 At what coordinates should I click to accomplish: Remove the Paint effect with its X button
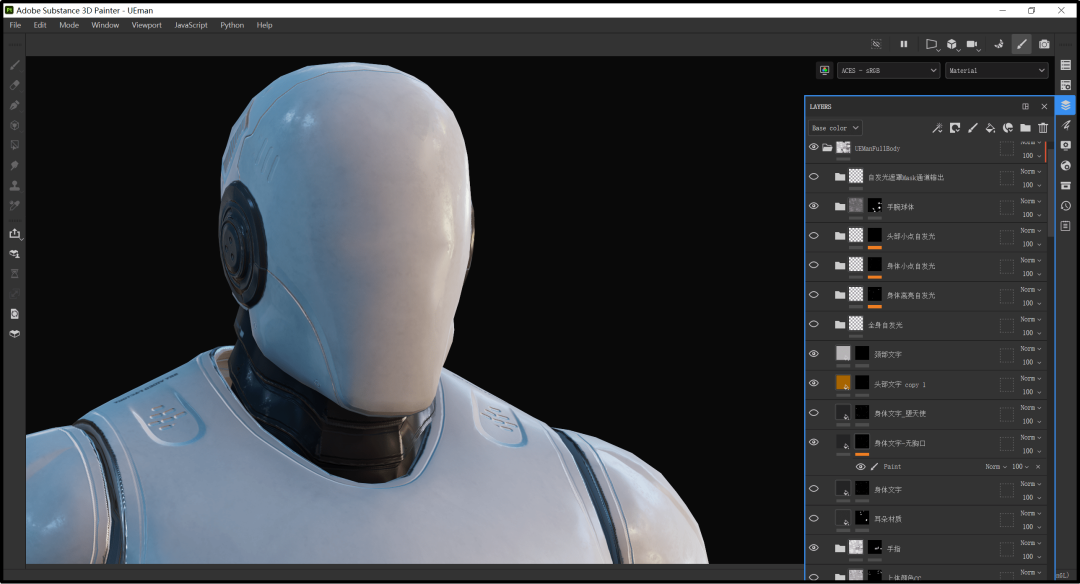[1038, 467]
